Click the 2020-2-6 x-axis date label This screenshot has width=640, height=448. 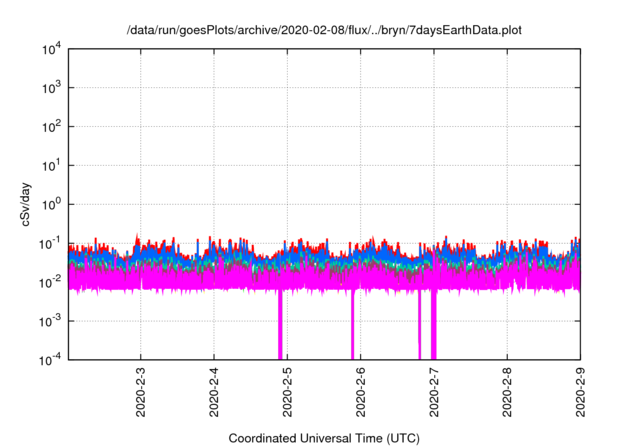click(360, 392)
